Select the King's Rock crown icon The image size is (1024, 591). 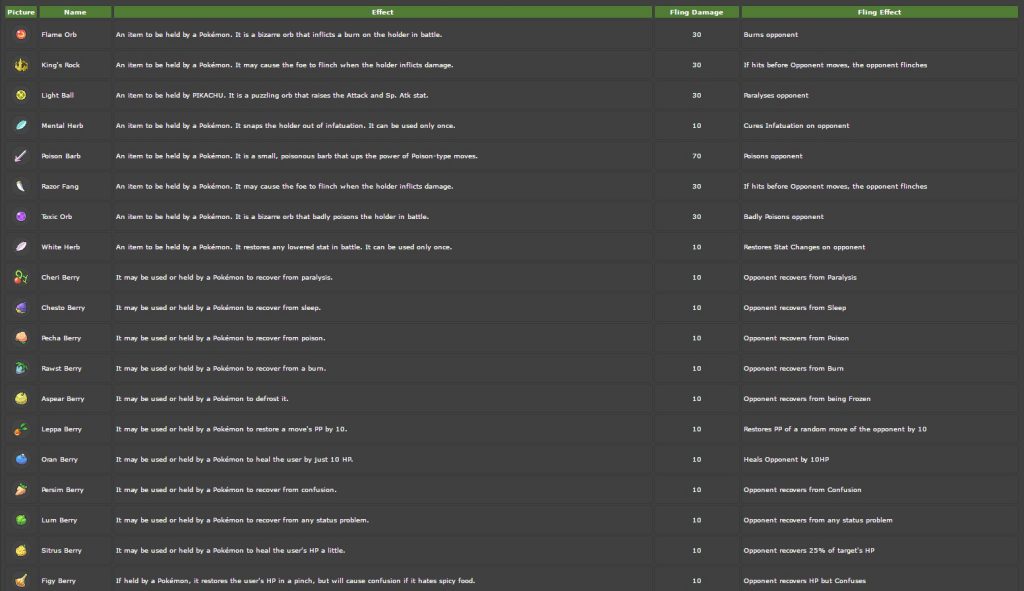tap(21, 65)
